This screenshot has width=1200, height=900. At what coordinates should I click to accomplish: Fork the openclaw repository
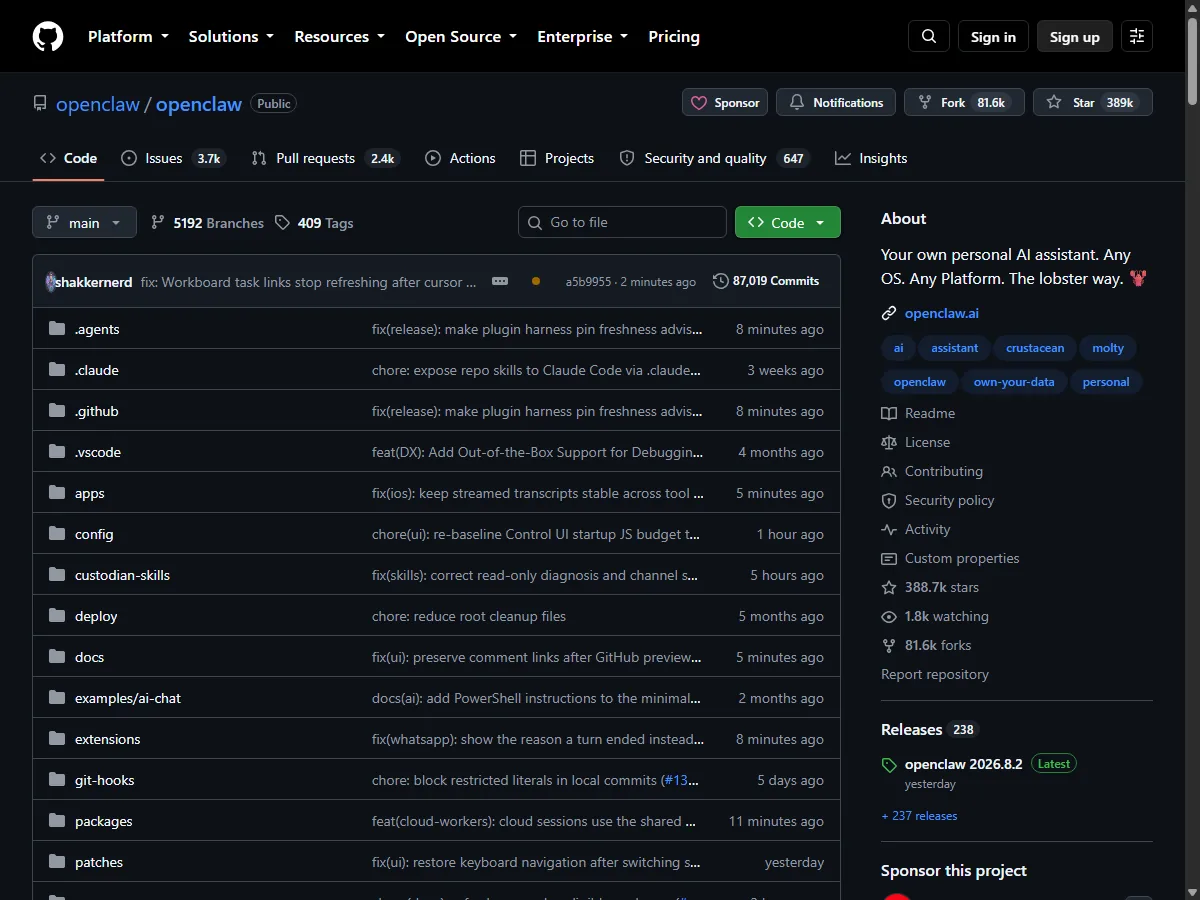[x=964, y=102]
